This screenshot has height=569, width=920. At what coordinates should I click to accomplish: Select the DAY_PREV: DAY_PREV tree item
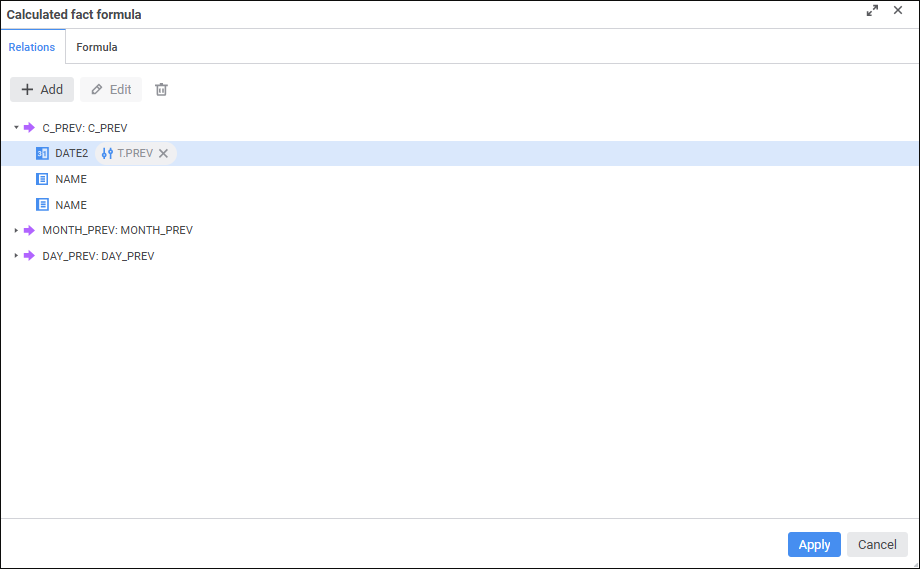click(x=98, y=256)
